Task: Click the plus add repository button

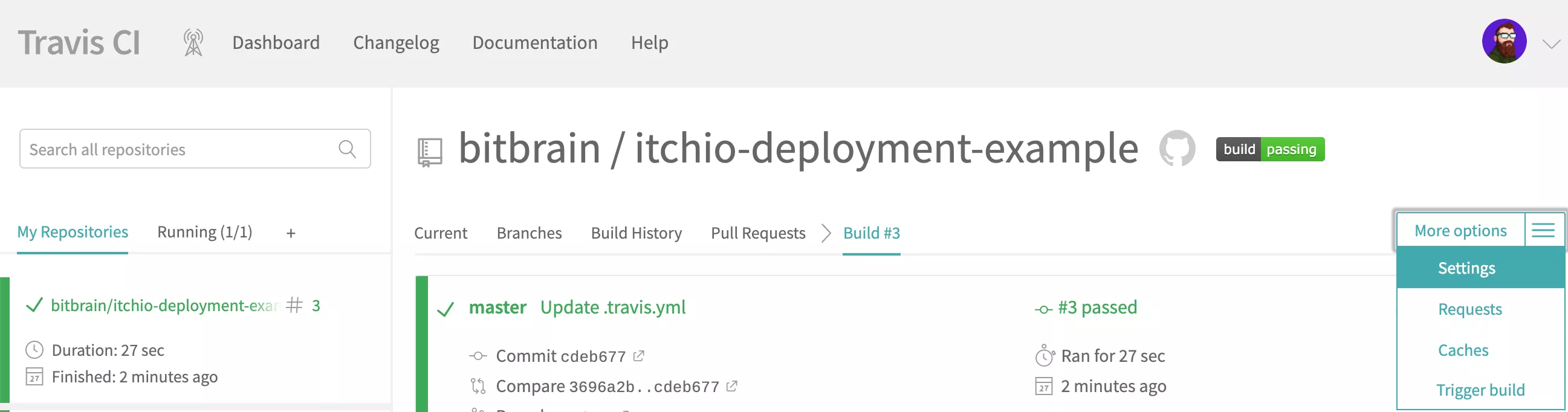Action: pyautogui.click(x=291, y=233)
